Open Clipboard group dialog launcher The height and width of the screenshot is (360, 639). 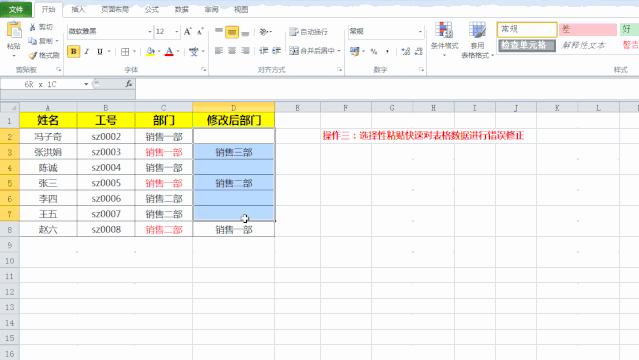tap(59, 70)
